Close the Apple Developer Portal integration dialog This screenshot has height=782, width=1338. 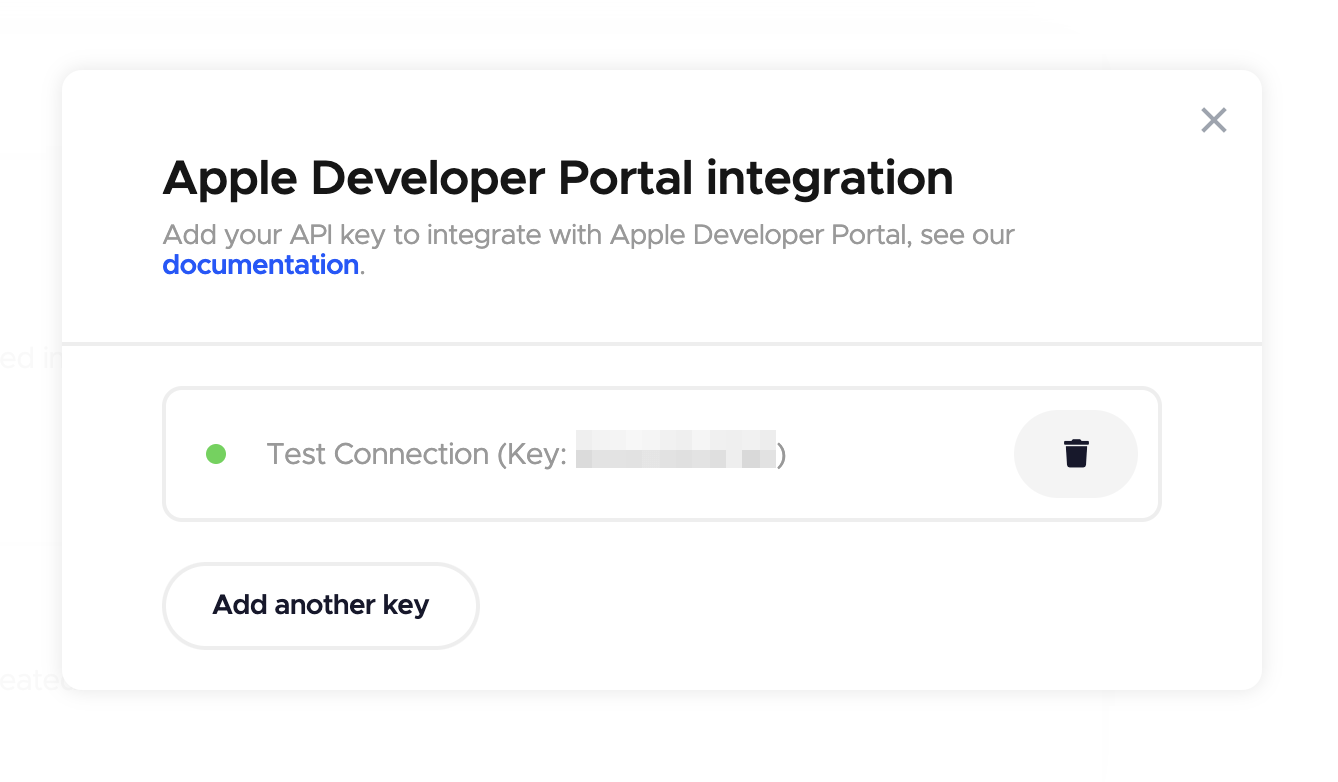click(x=1214, y=120)
